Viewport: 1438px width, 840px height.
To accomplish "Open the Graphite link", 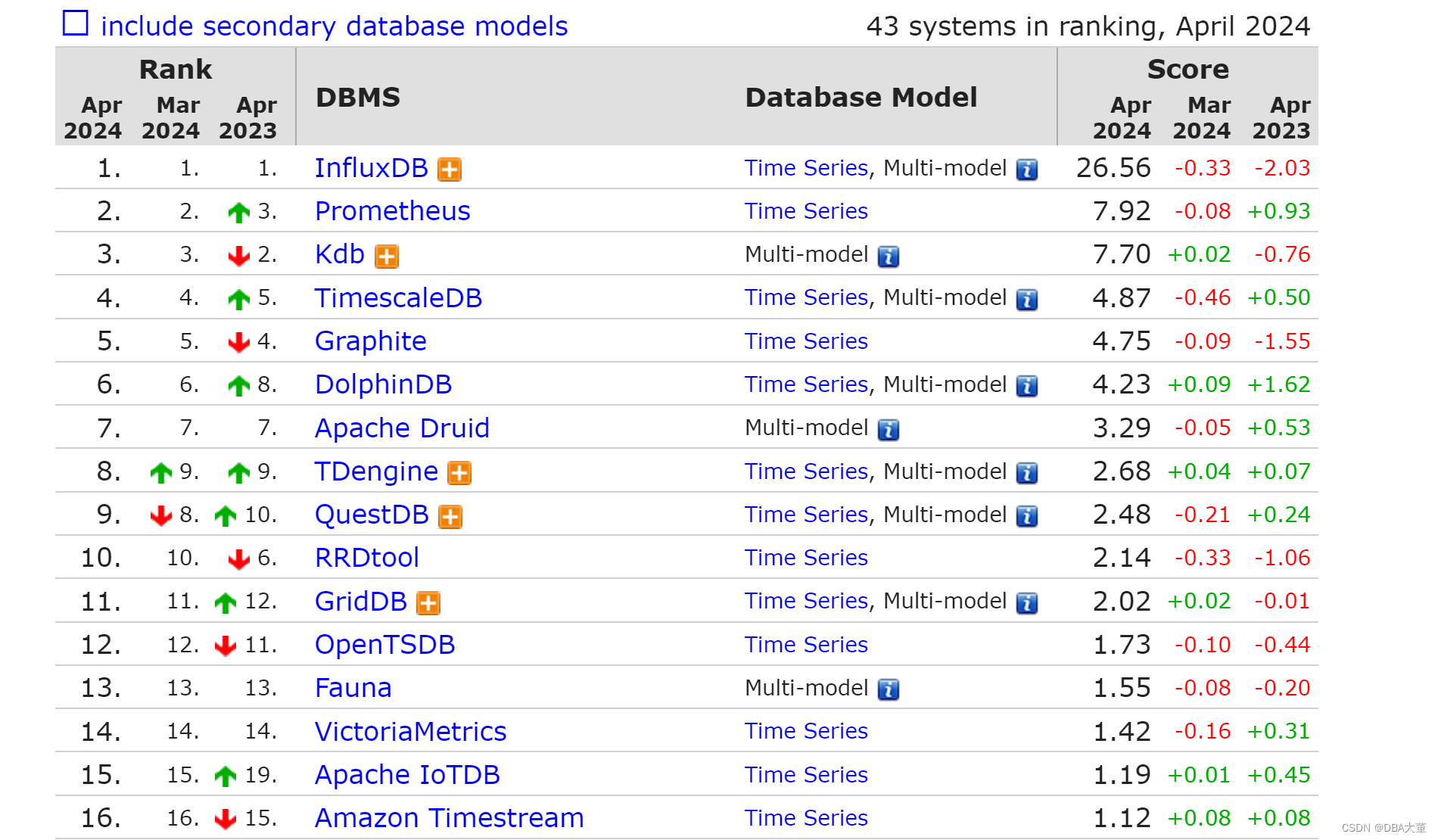I will pyautogui.click(x=371, y=341).
